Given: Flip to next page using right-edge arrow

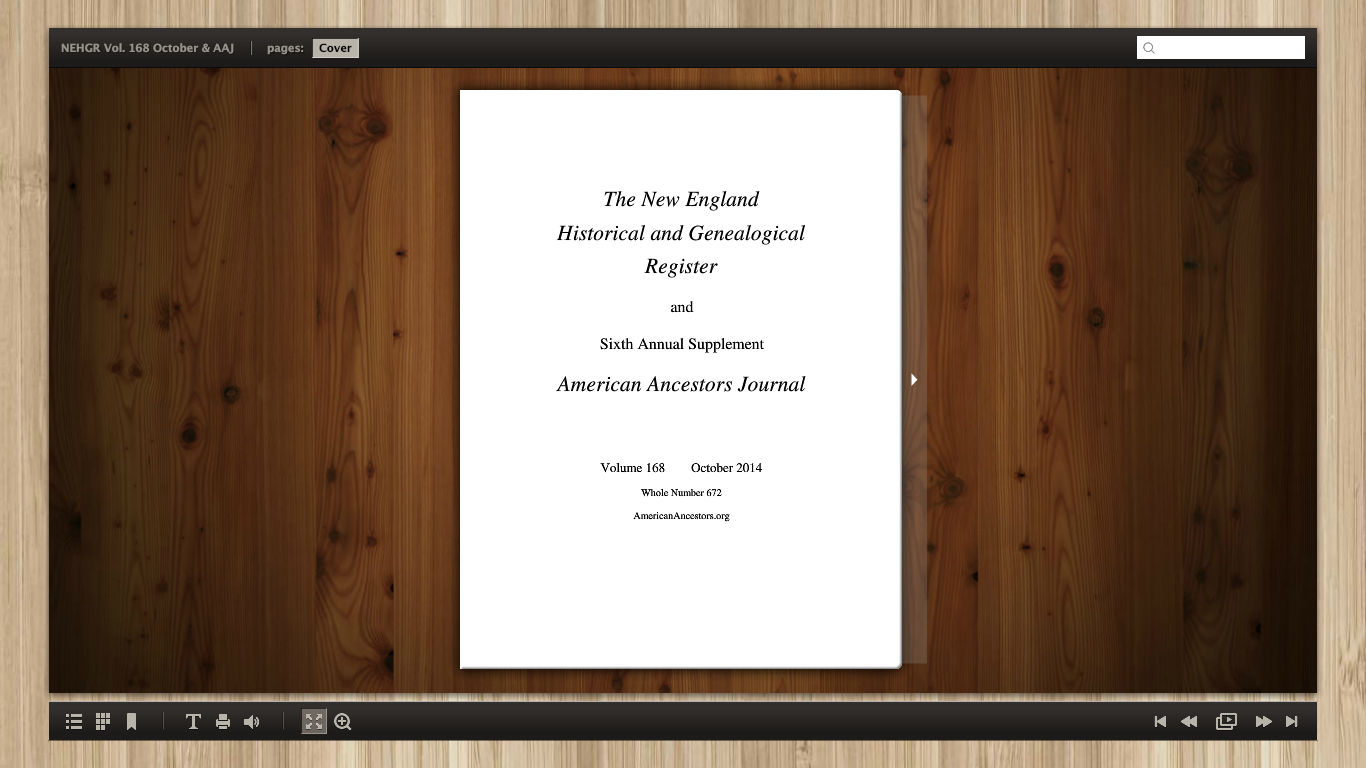Looking at the screenshot, I should coord(914,380).
